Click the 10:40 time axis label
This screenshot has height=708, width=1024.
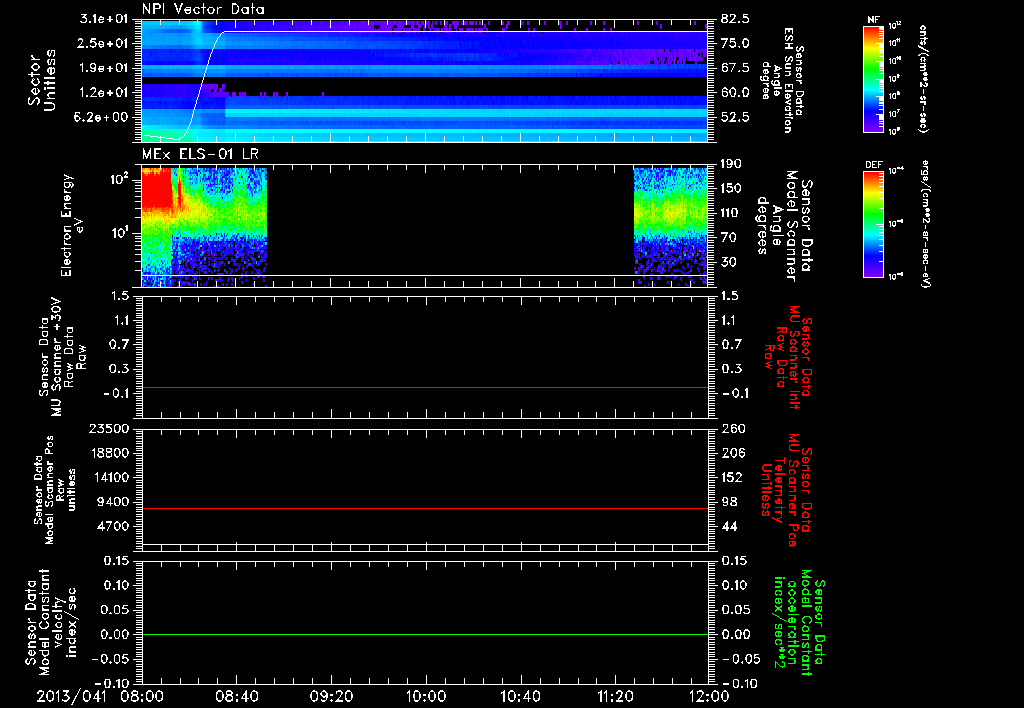click(520, 696)
